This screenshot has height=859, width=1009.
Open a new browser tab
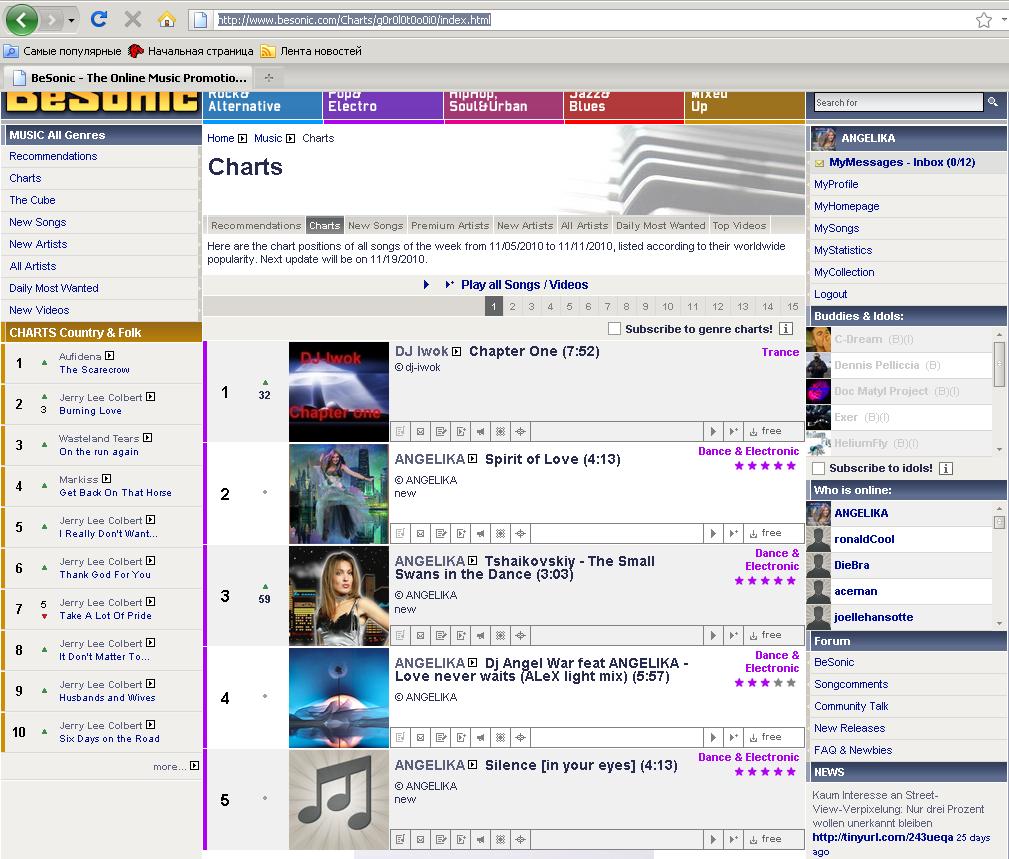click(x=269, y=78)
